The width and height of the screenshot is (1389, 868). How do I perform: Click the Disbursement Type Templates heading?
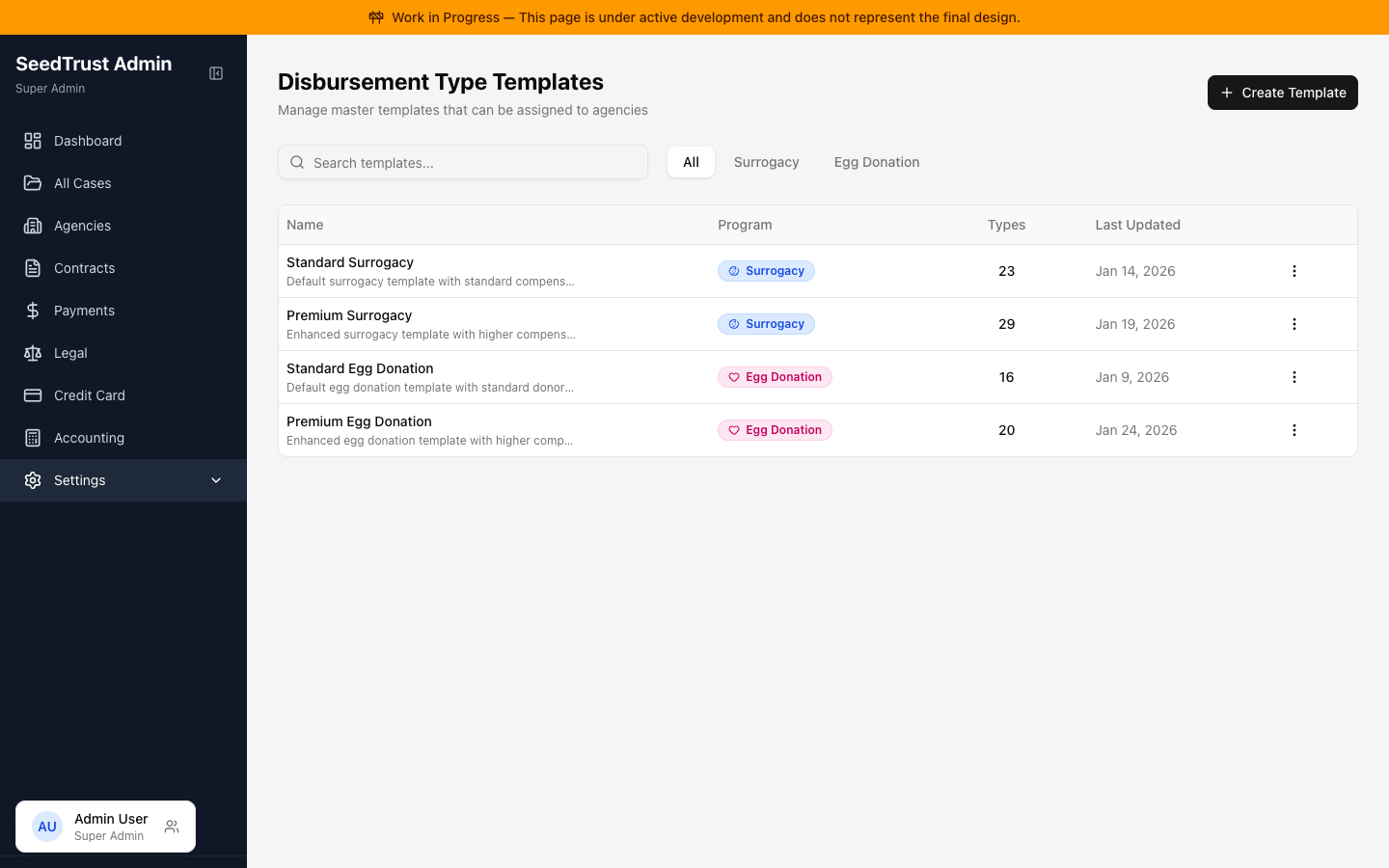click(x=441, y=82)
